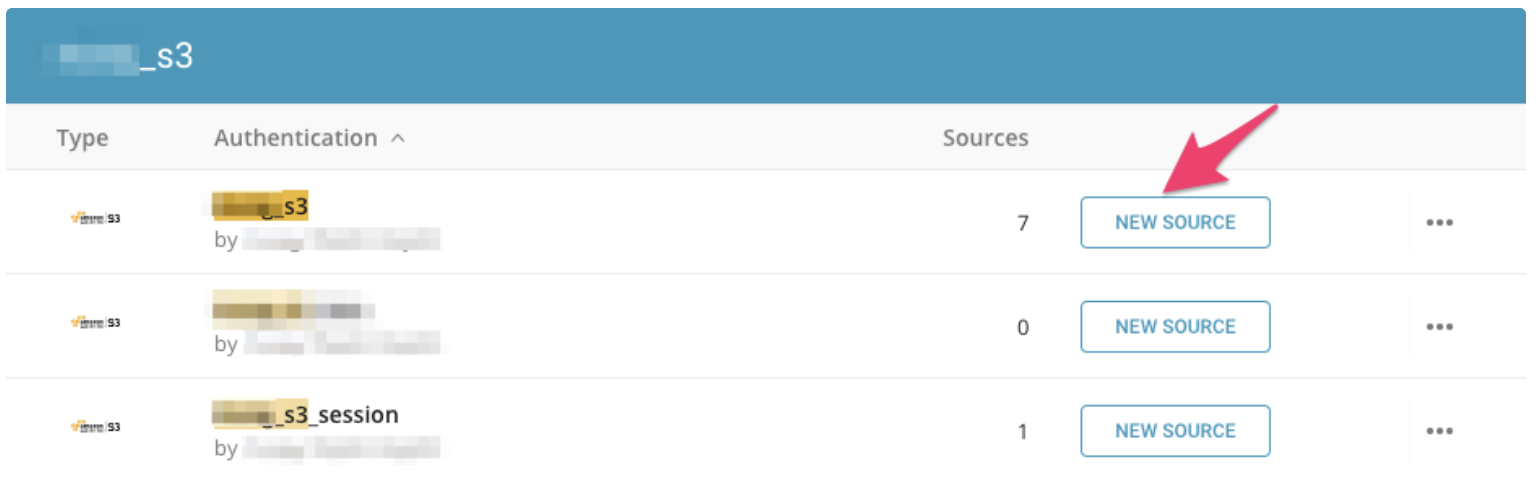Click the source count 0
Viewport: 1536px width, 496px height.
(x=1022, y=327)
